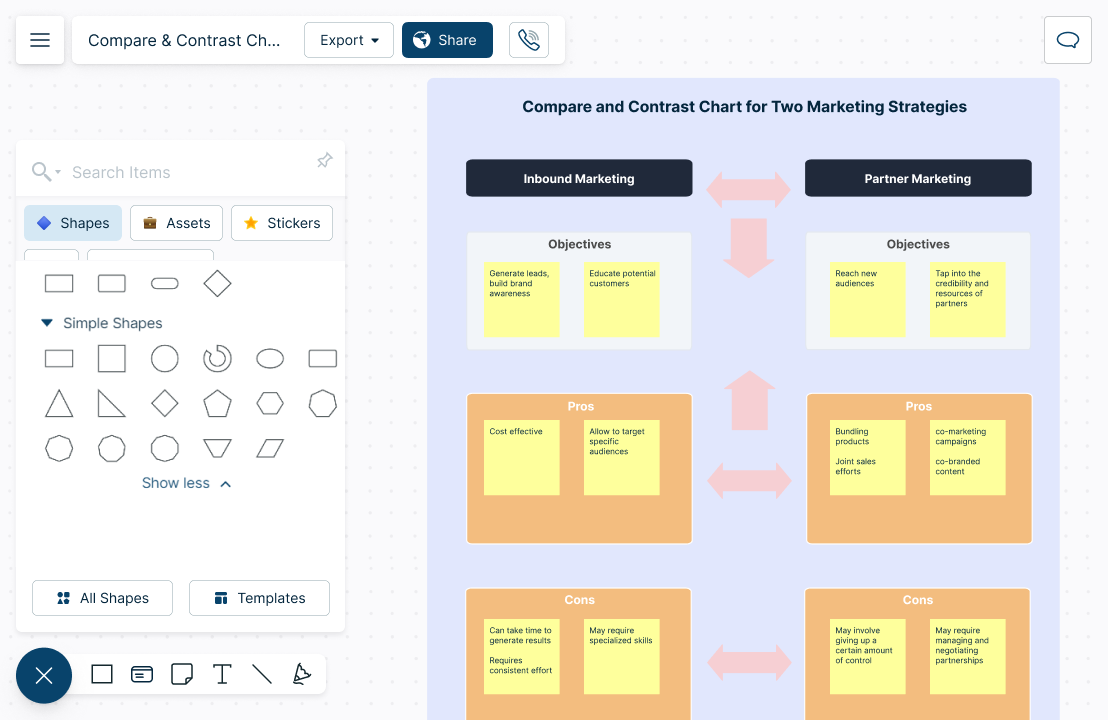Pick the isosceles triangle shape
1108x720 pixels.
coord(59,403)
